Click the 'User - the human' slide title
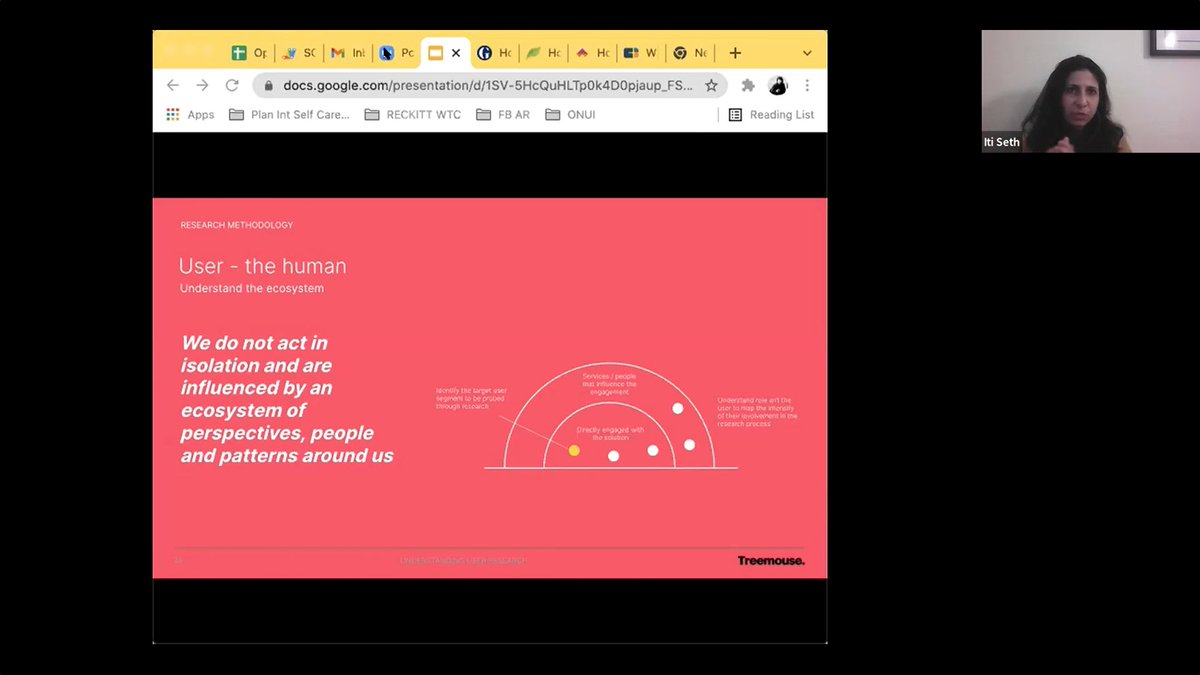Viewport: 1200px width, 675px height. coord(263,266)
